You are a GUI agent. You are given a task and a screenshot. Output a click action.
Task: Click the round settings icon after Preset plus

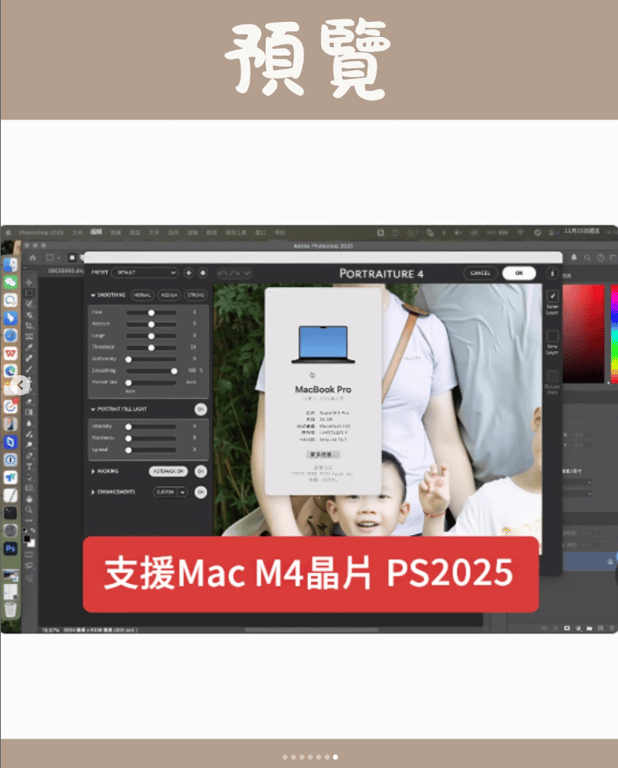[x=203, y=273]
